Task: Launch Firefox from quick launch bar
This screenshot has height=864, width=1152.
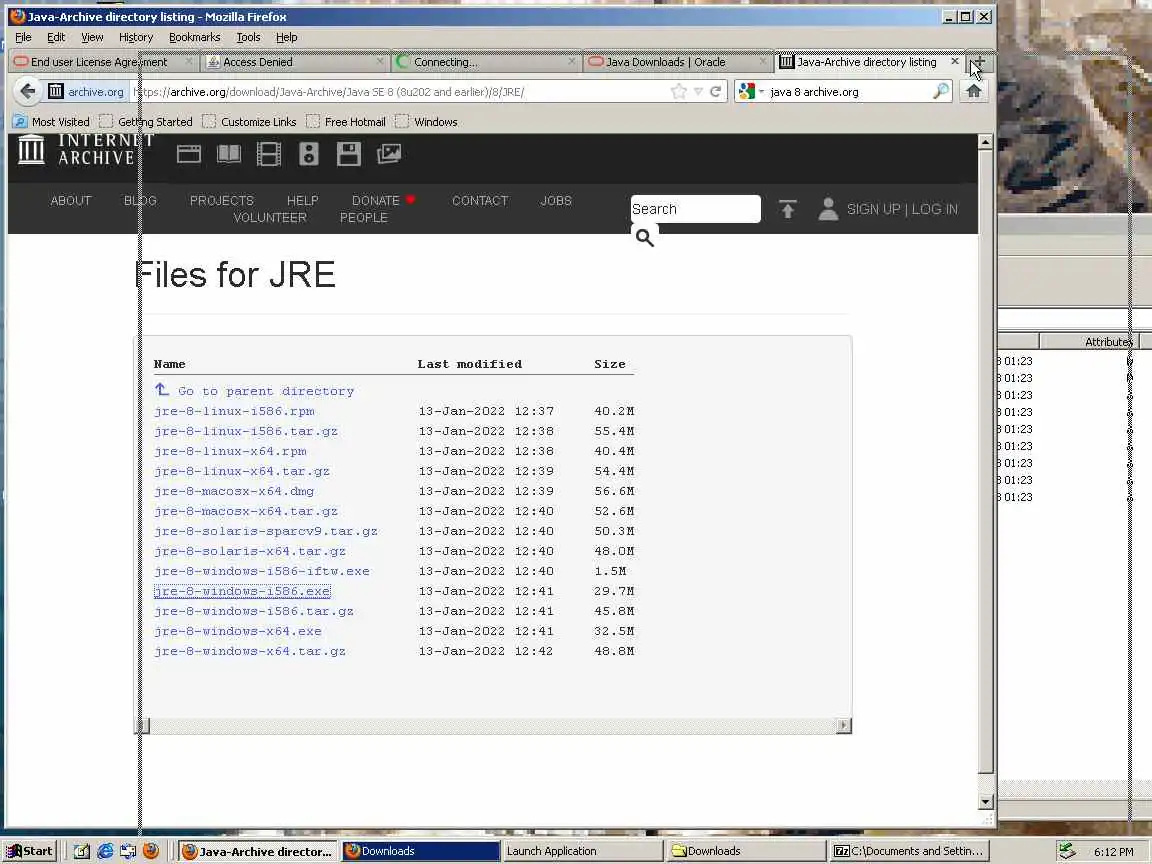Action: (151, 851)
